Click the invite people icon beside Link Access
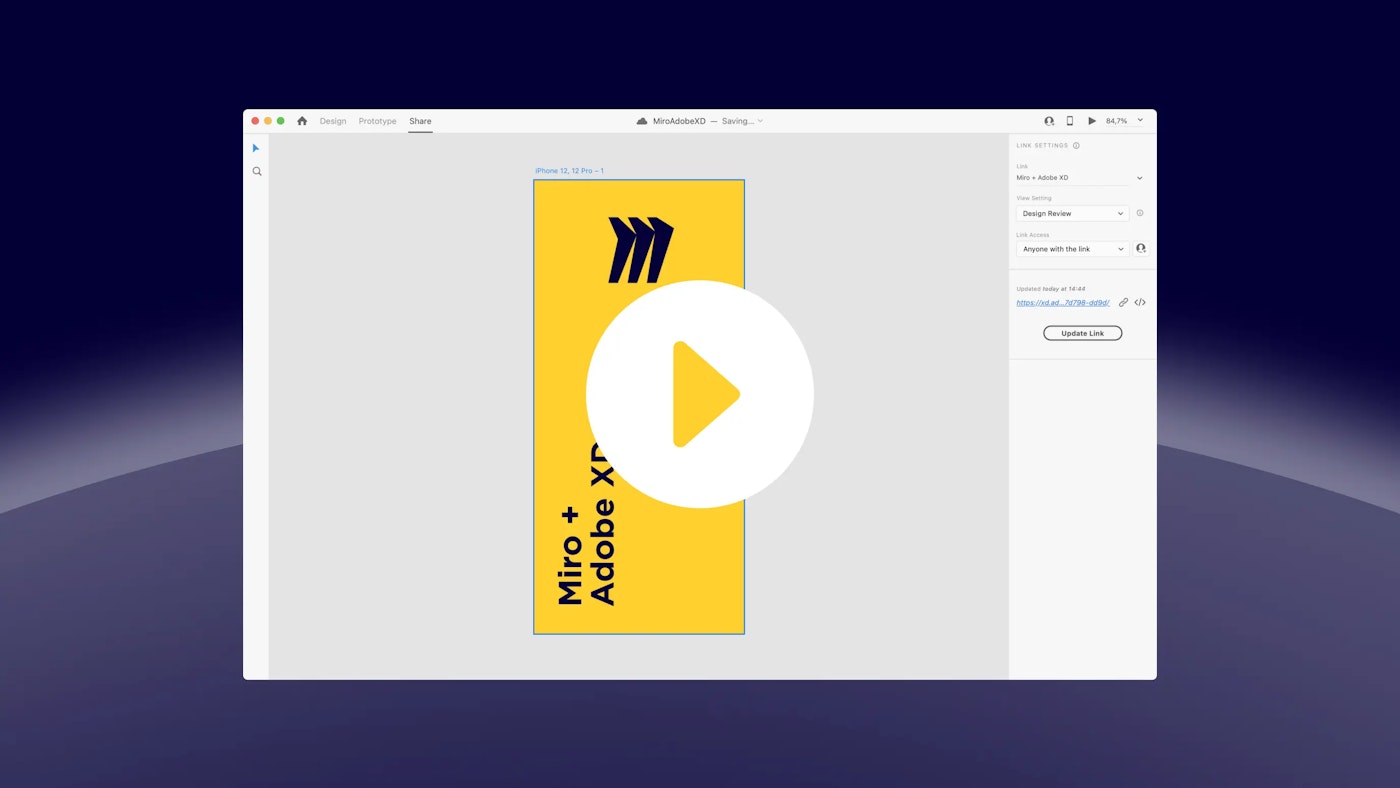The height and width of the screenshot is (788, 1400). pos(1141,248)
